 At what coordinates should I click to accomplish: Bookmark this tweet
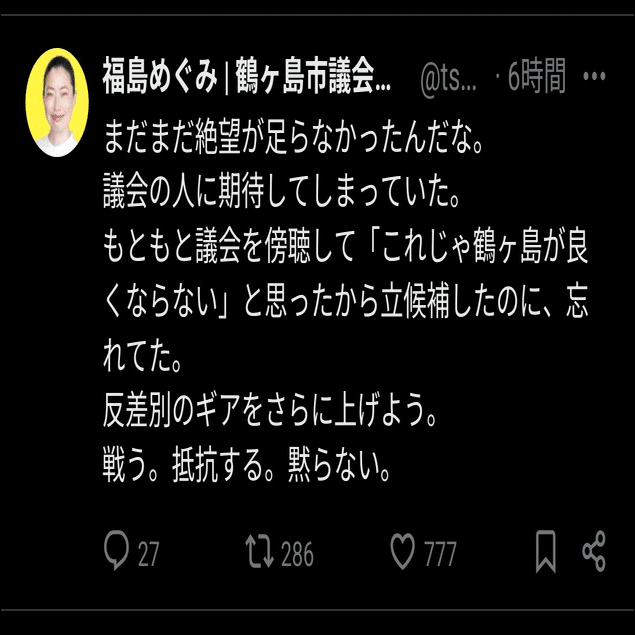click(546, 551)
